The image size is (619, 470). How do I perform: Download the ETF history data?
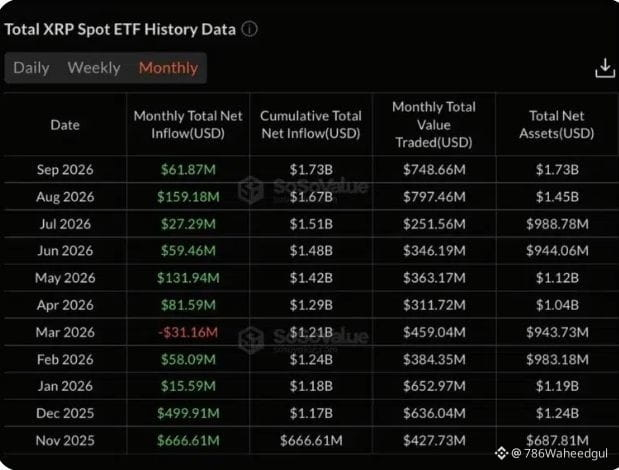[605, 68]
